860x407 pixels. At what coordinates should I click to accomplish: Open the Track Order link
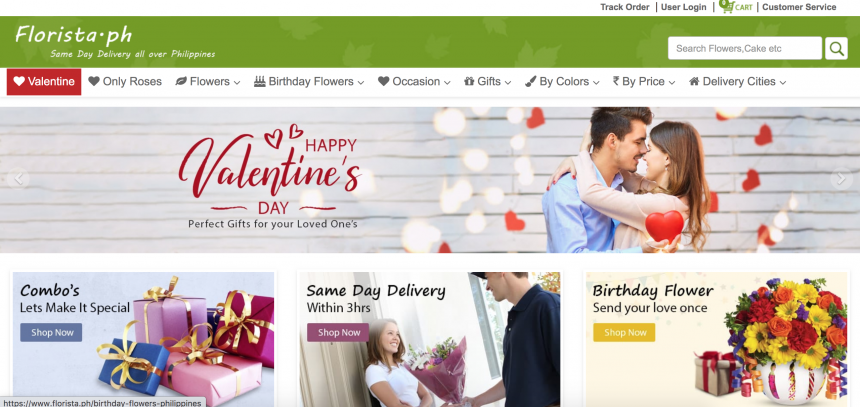coord(625,7)
